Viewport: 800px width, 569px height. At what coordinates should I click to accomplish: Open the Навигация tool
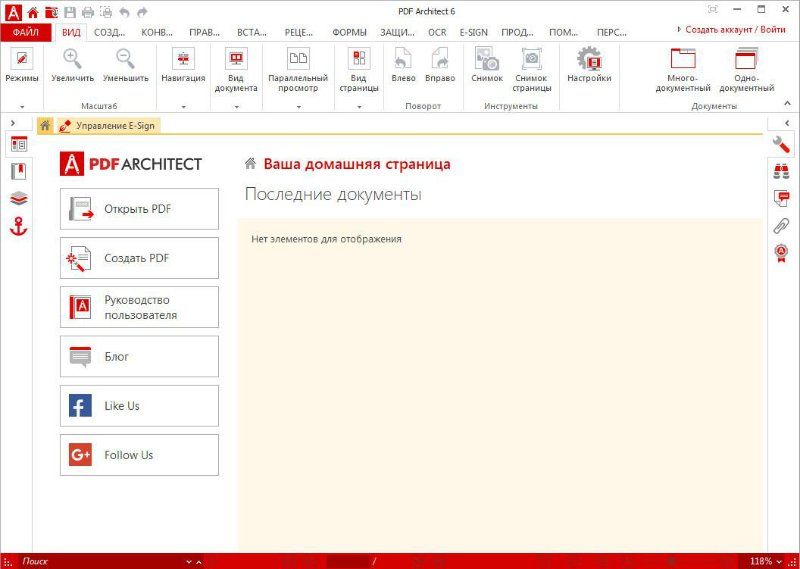(183, 65)
